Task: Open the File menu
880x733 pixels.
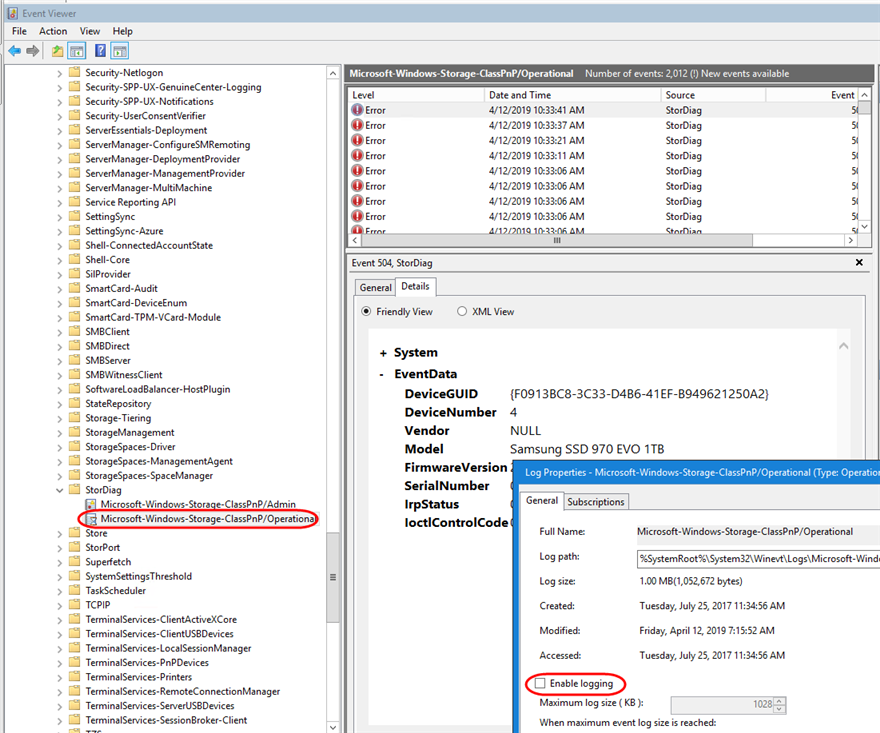Action: pos(20,31)
